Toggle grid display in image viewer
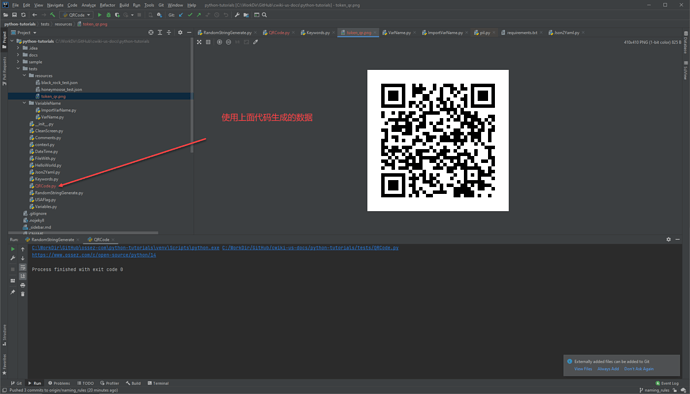 [x=208, y=42]
